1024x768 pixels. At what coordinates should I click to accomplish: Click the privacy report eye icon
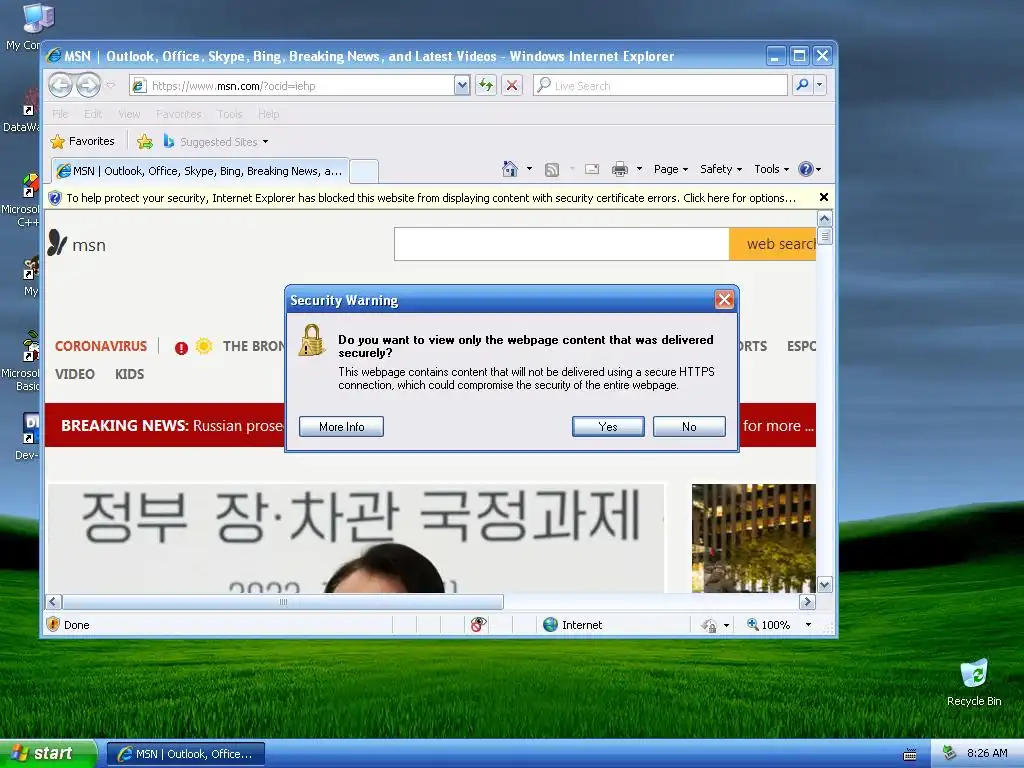478,625
